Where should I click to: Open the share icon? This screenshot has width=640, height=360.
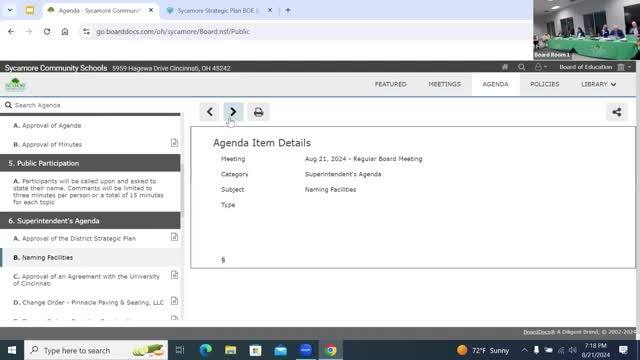[x=617, y=112]
